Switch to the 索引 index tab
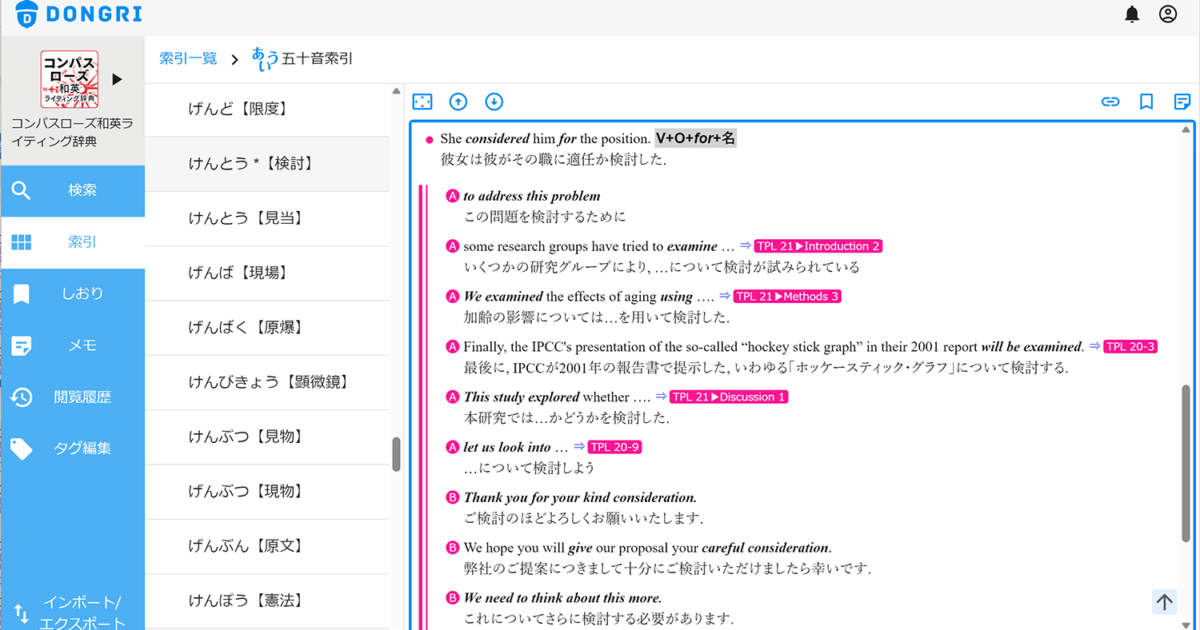The image size is (1200, 630). [x=21, y=240]
